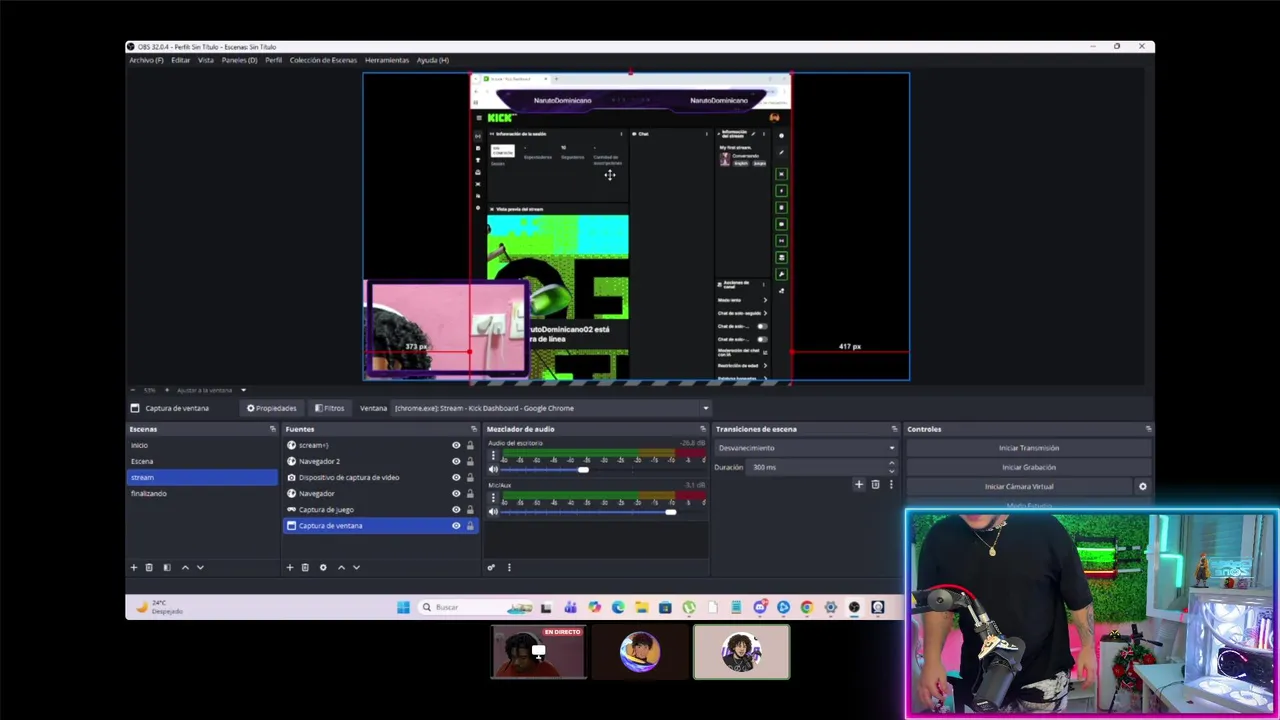
Task: Open audio mixer menu three dots at bottom
Action: point(509,567)
